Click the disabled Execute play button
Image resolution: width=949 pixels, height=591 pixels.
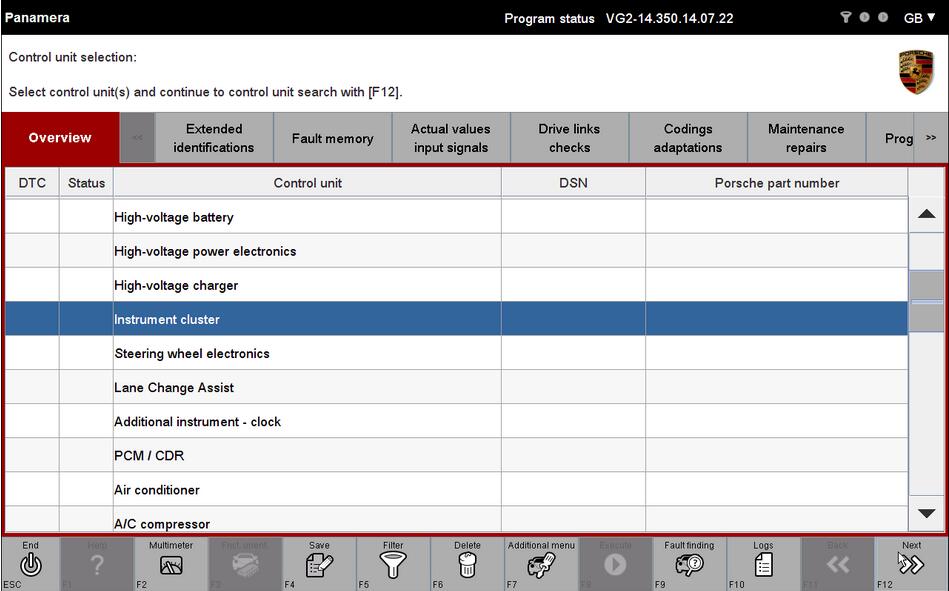coord(615,565)
